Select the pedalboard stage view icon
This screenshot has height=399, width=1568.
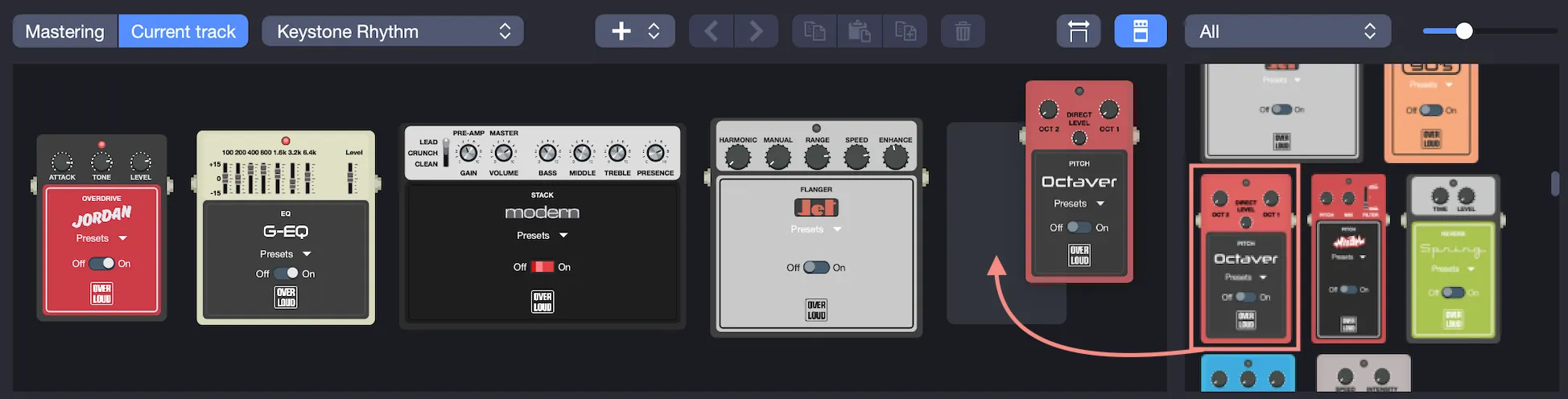1079,31
